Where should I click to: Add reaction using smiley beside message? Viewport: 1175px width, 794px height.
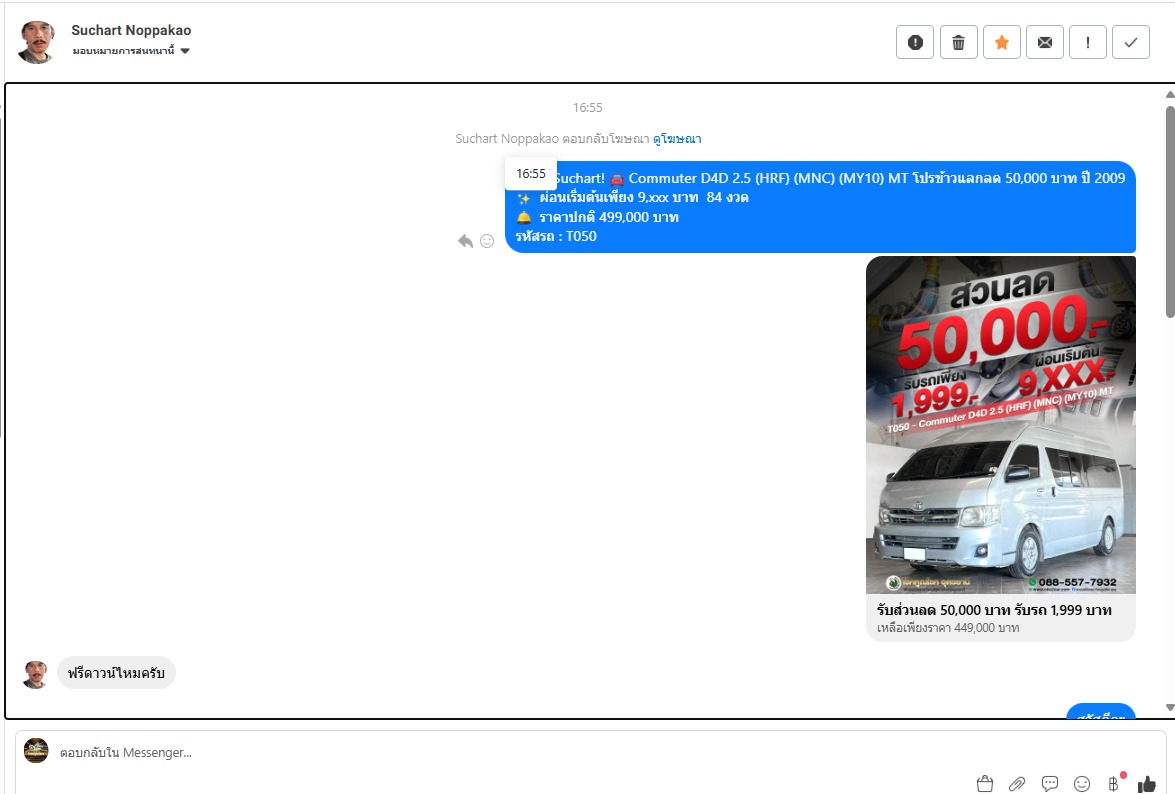pos(487,241)
